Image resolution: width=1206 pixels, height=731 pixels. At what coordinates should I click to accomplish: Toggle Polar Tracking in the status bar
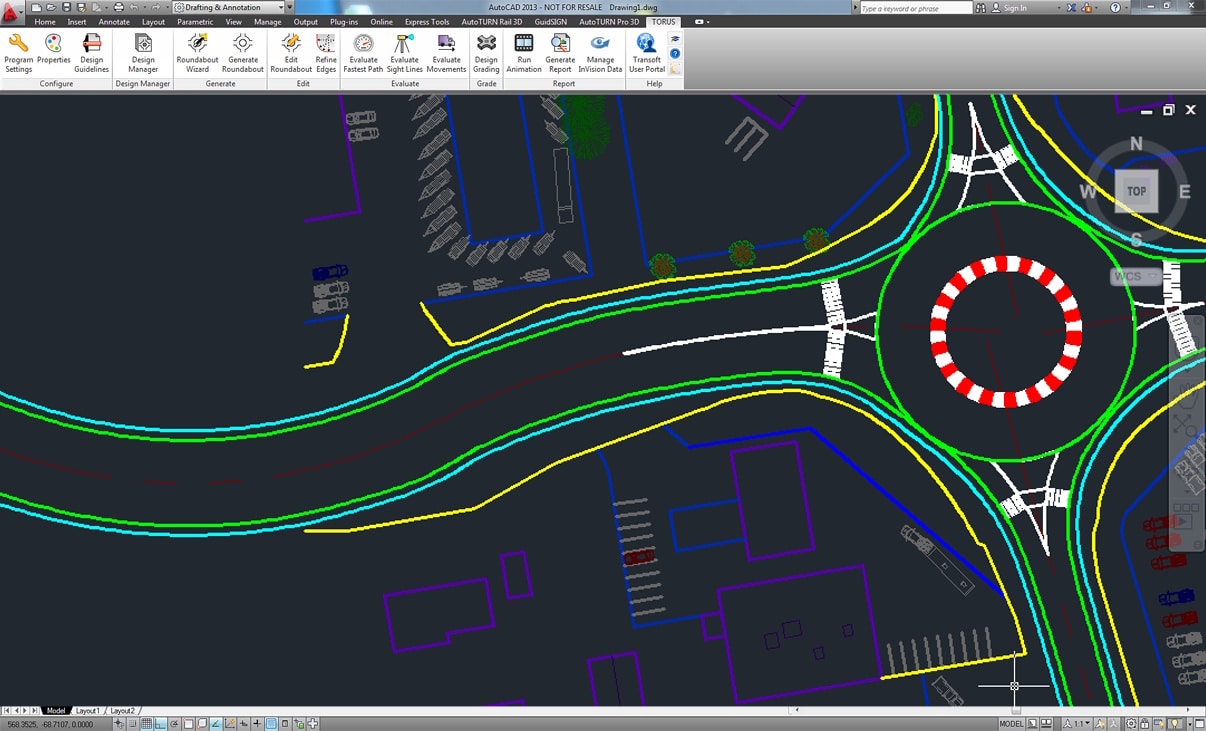pyautogui.click(x=175, y=724)
